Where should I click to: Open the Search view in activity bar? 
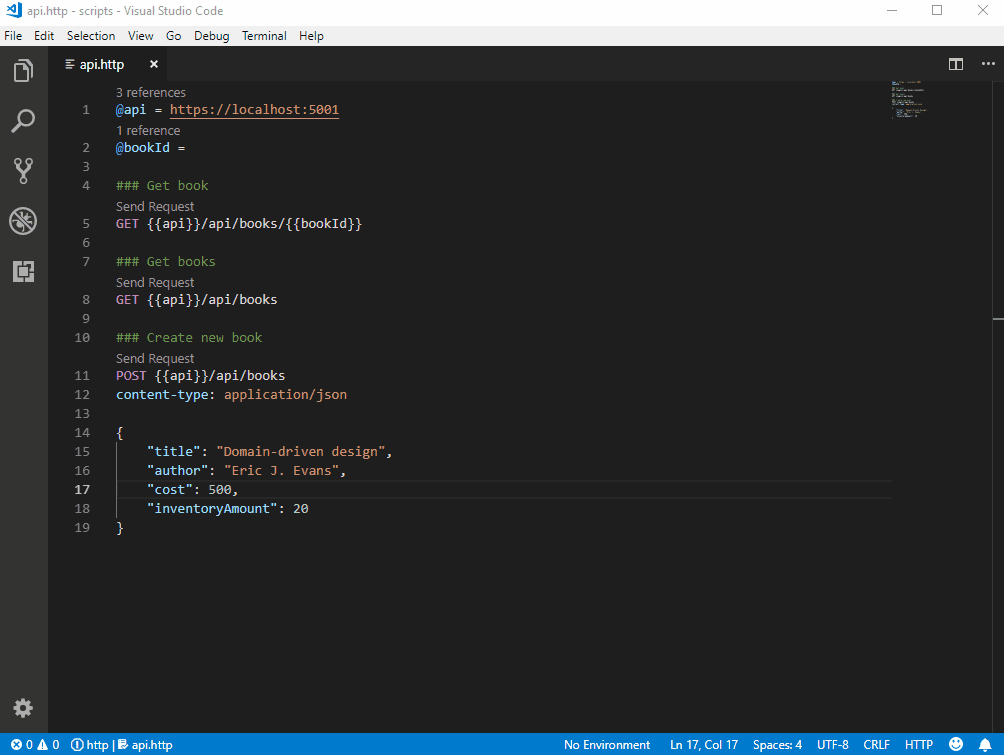pyautogui.click(x=23, y=121)
